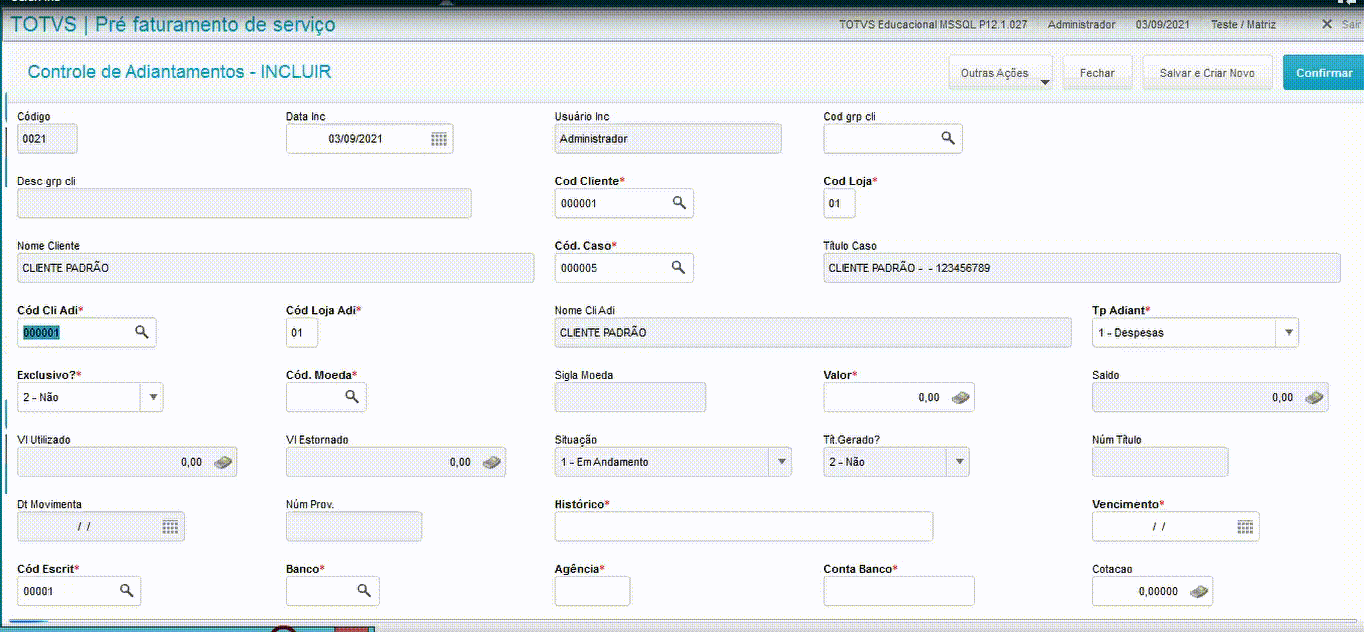Focus the Código field
The height and width of the screenshot is (632, 1364).
[x=47, y=139]
